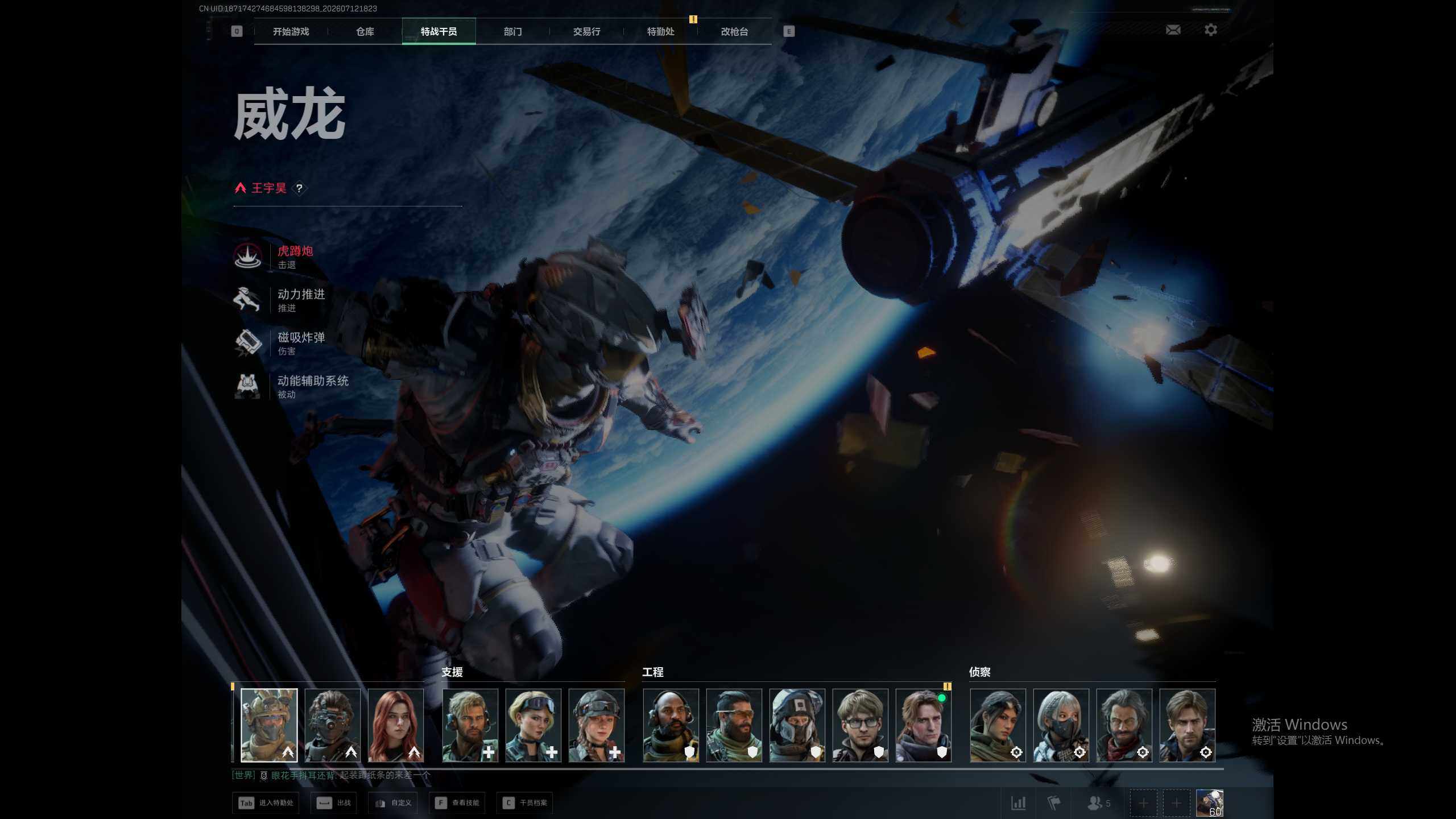Screen dimensions: 1456x819
Task: Select the 动力推进 skill icon
Action: coord(247,300)
